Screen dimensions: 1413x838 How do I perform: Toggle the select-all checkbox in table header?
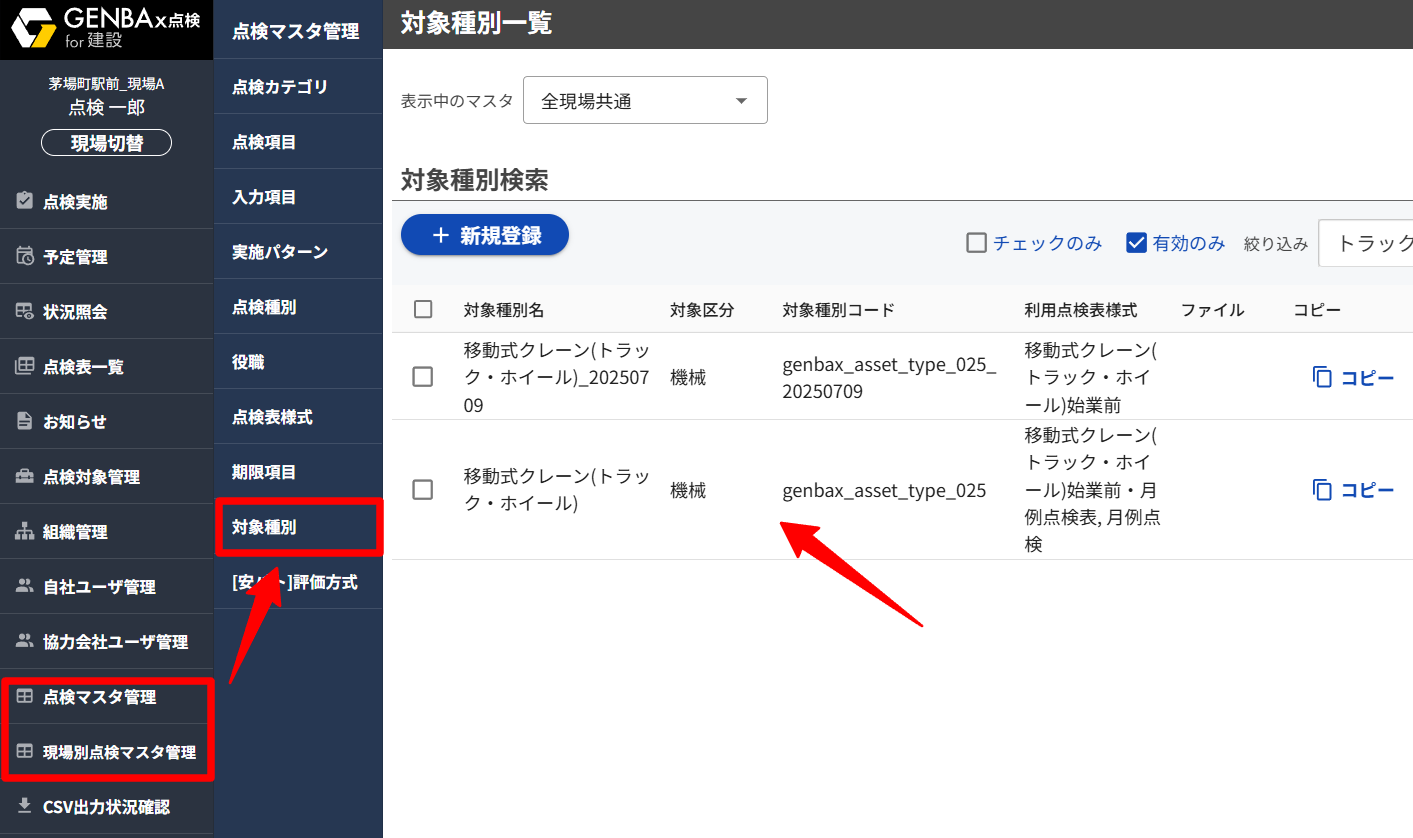(423, 309)
